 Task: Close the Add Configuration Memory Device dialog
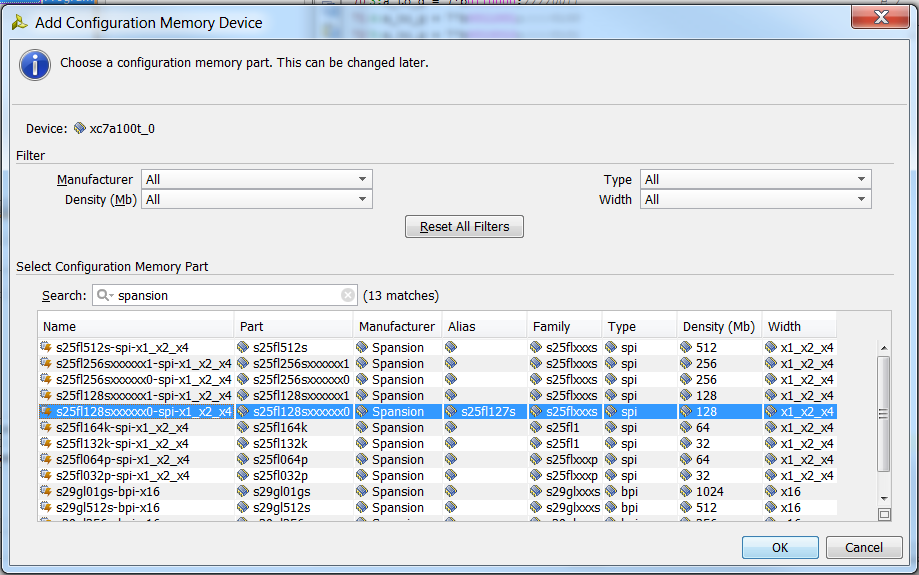pos(880,17)
